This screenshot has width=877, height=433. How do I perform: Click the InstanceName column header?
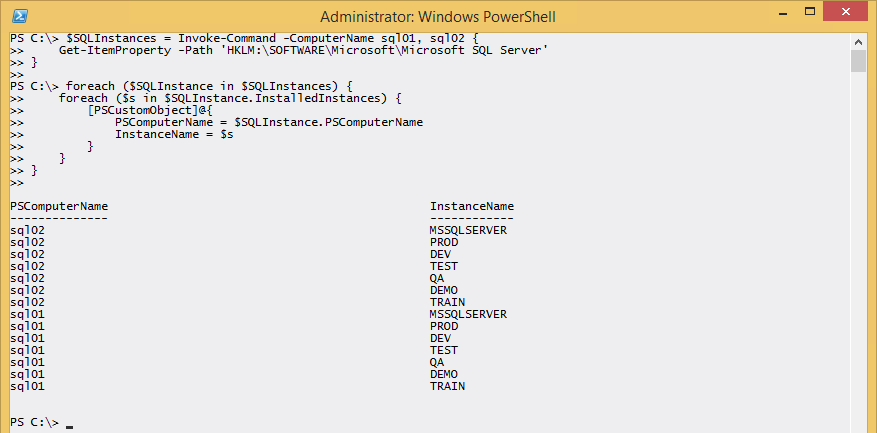click(x=472, y=206)
